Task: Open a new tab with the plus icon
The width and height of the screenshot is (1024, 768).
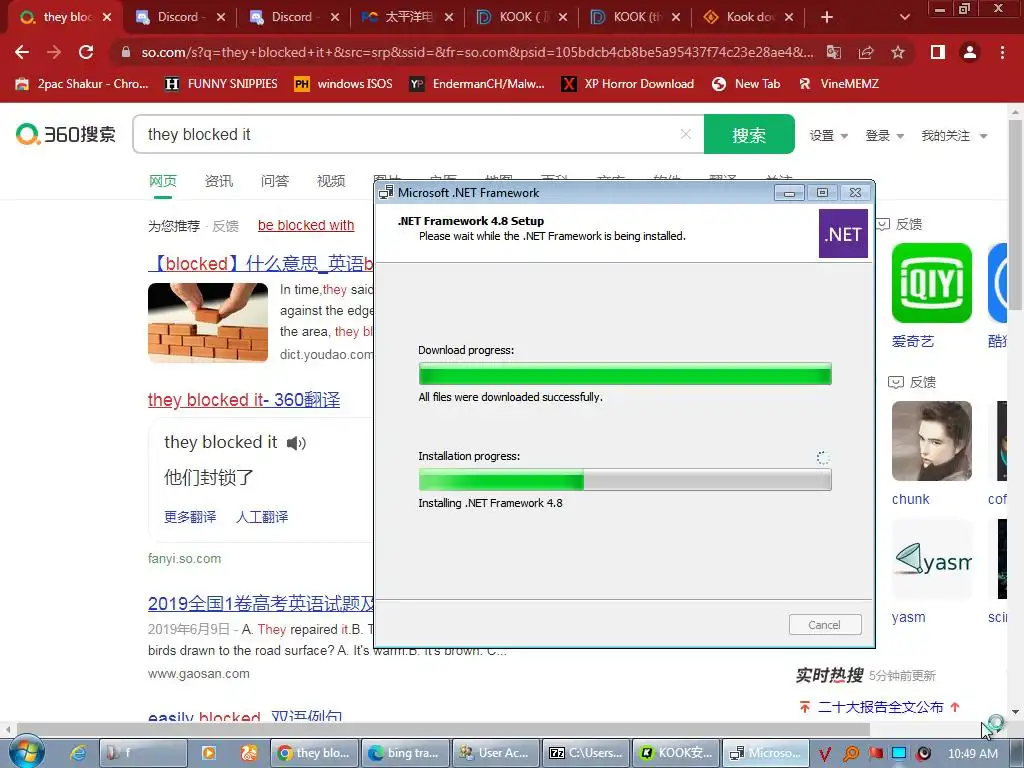Action: coord(827,17)
